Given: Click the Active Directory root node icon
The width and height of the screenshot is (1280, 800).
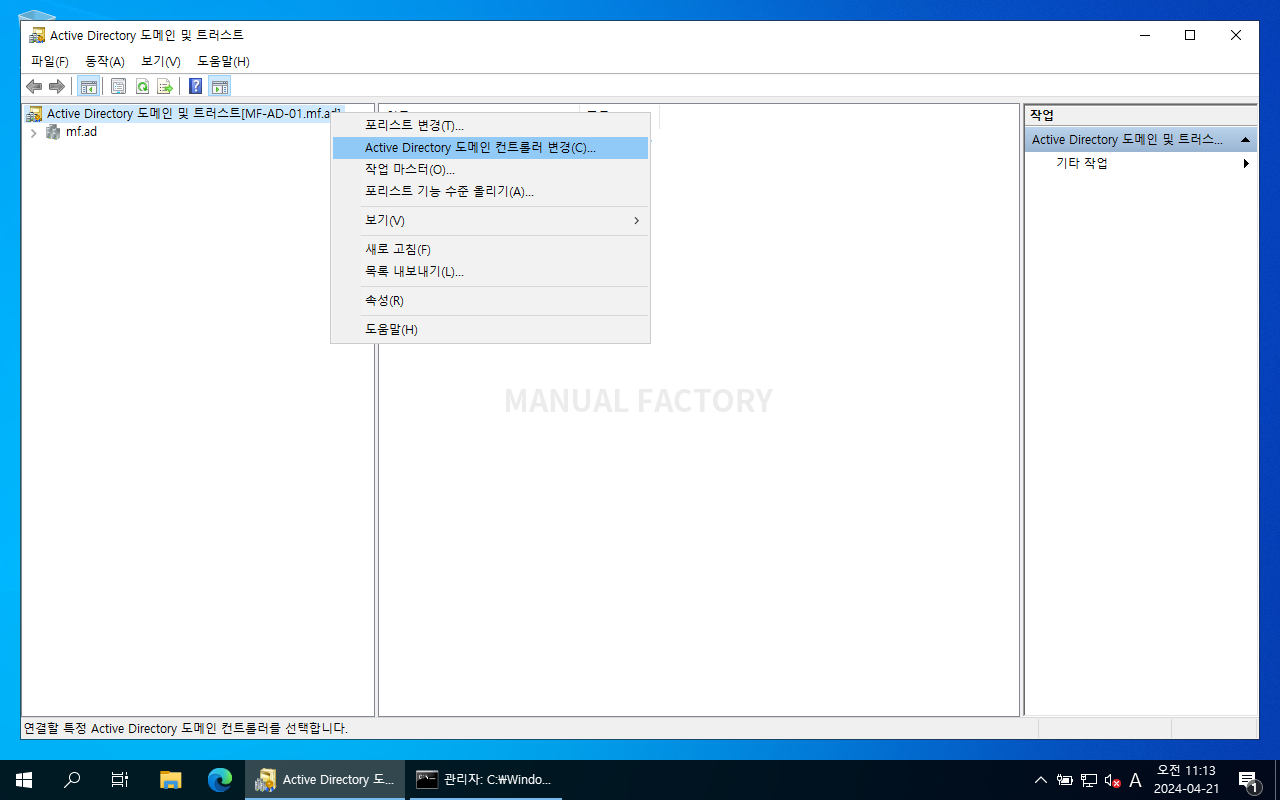Looking at the screenshot, I should (x=34, y=114).
